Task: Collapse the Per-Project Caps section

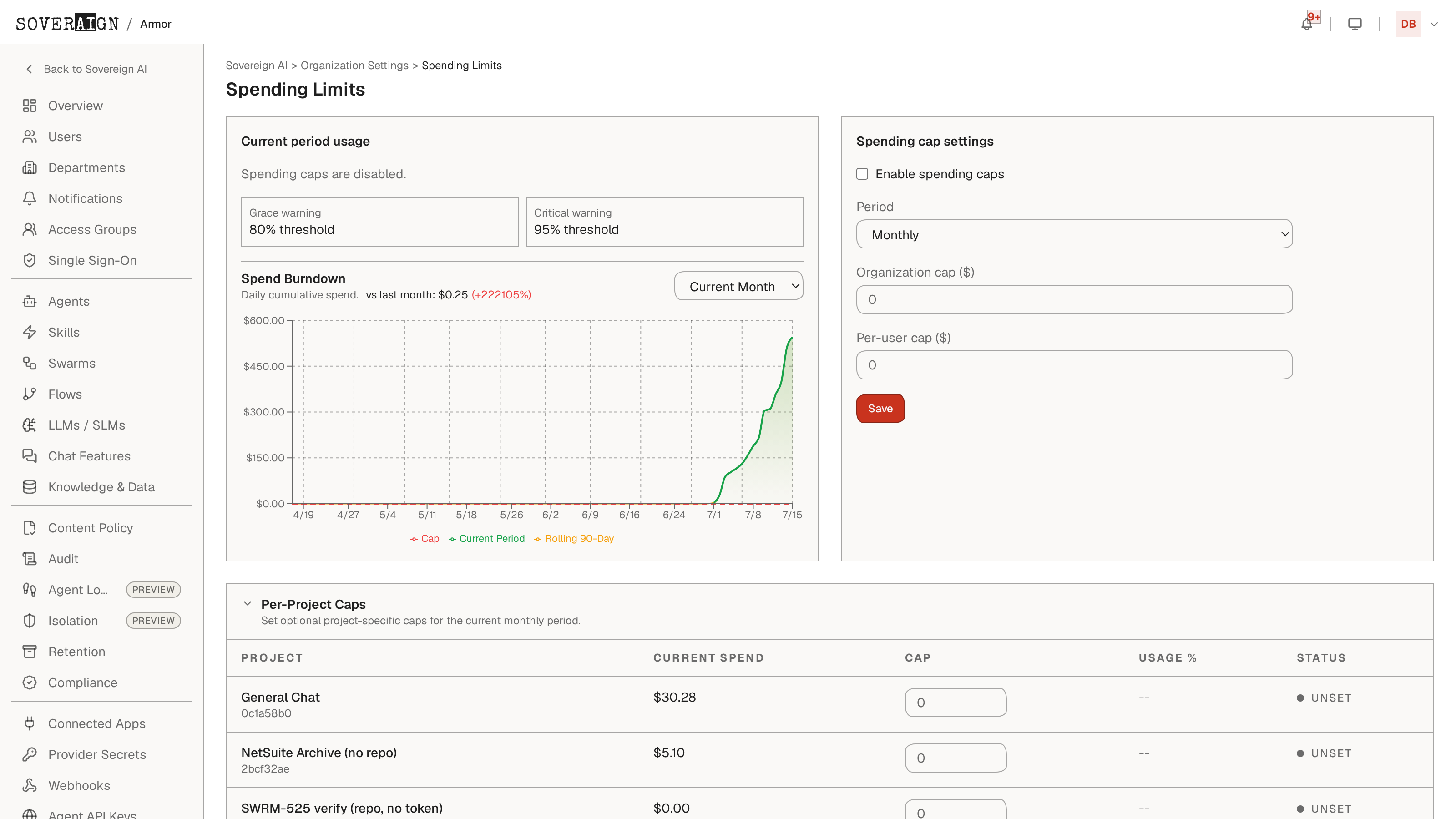Action: tap(247, 604)
